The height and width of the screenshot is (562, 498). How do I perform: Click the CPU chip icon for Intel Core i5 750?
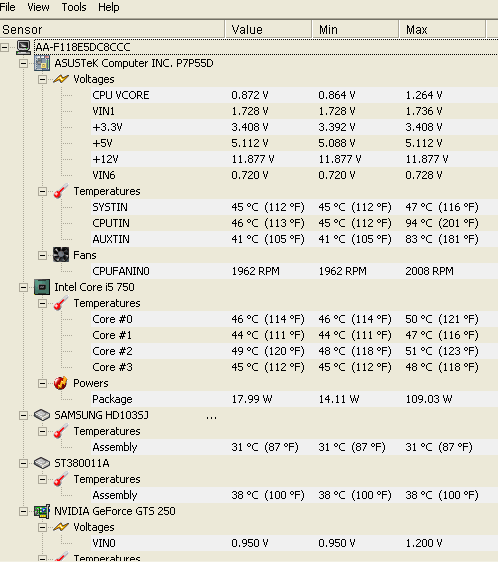tap(42, 287)
